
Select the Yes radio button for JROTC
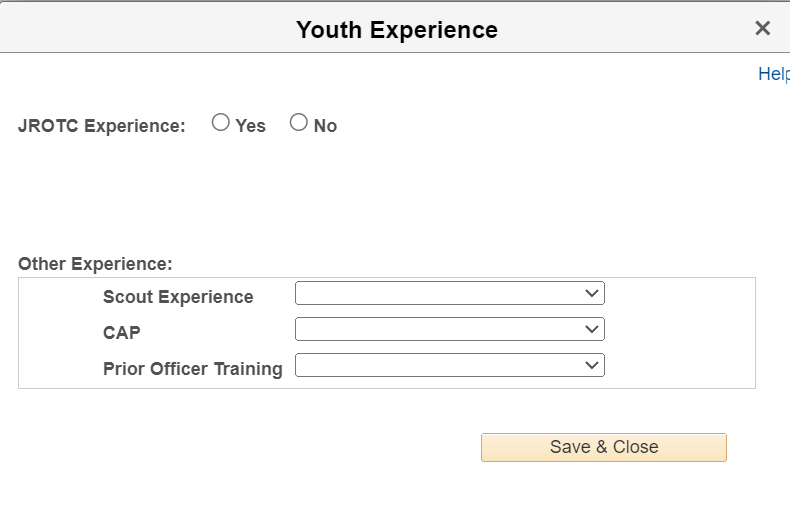tap(221, 123)
